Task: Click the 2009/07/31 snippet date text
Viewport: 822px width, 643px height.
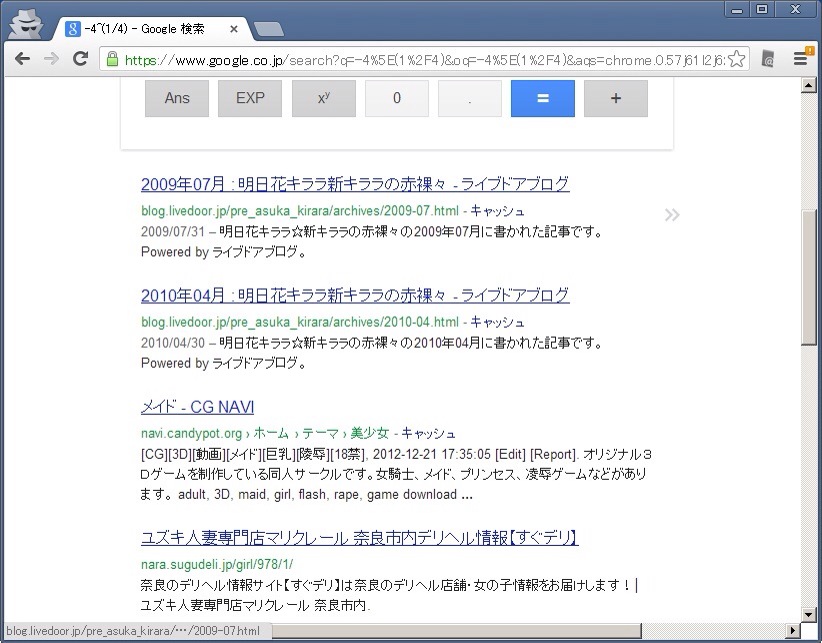Action: pyautogui.click(x=173, y=232)
